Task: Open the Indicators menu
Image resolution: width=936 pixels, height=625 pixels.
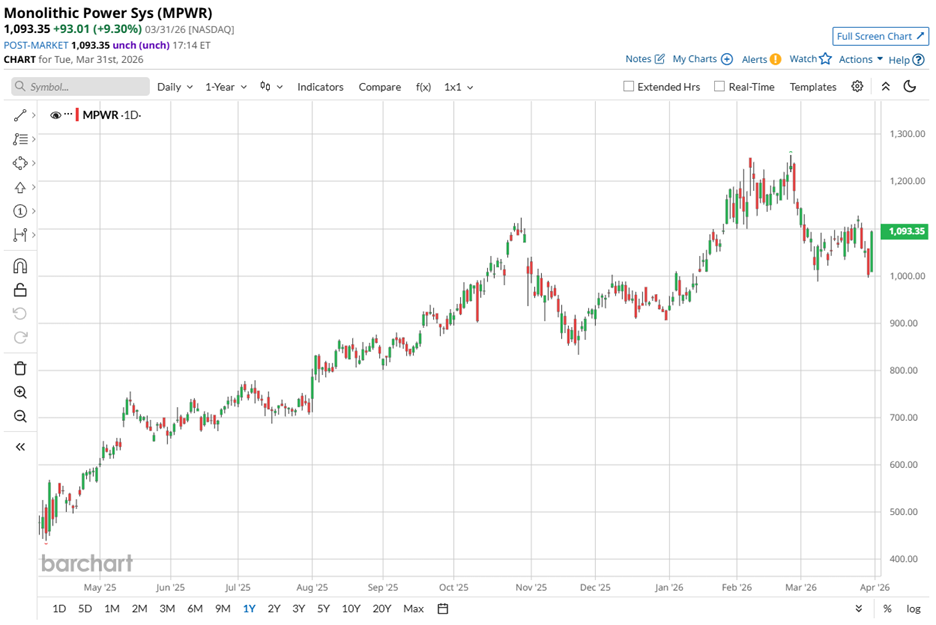Action: 320,87
